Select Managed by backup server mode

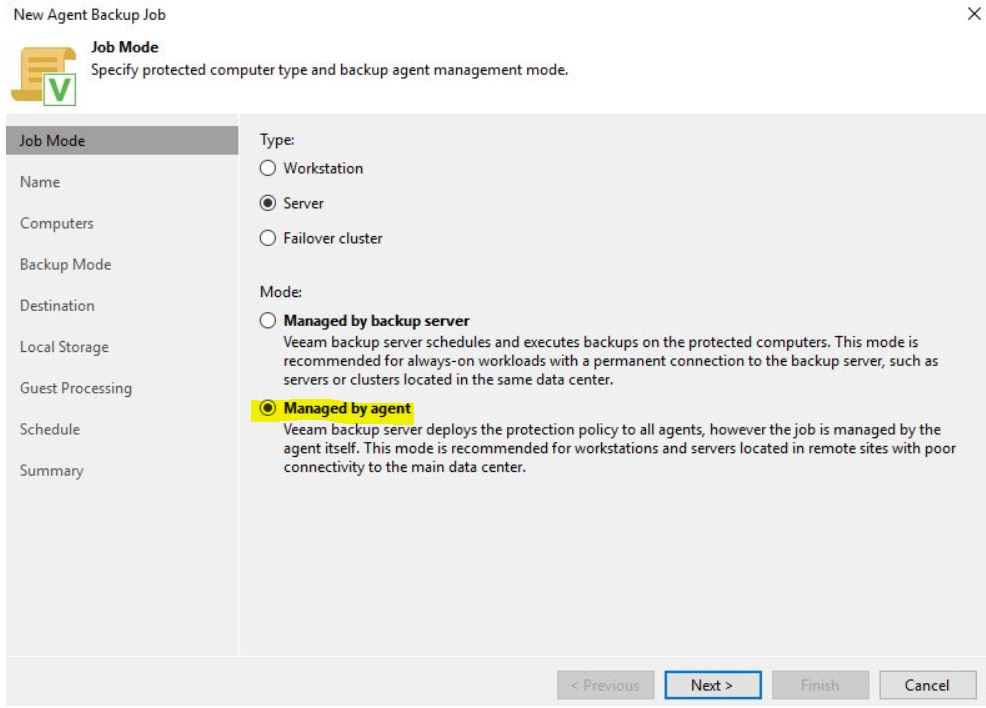coord(268,321)
